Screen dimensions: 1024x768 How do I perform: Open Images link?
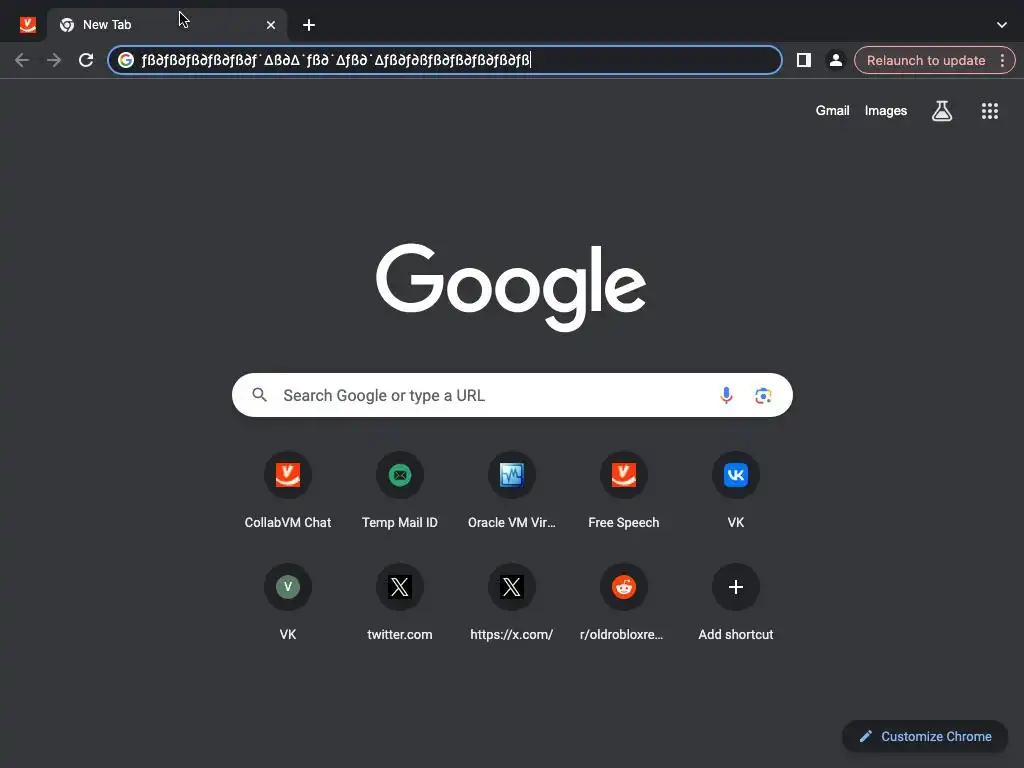[x=886, y=110]
